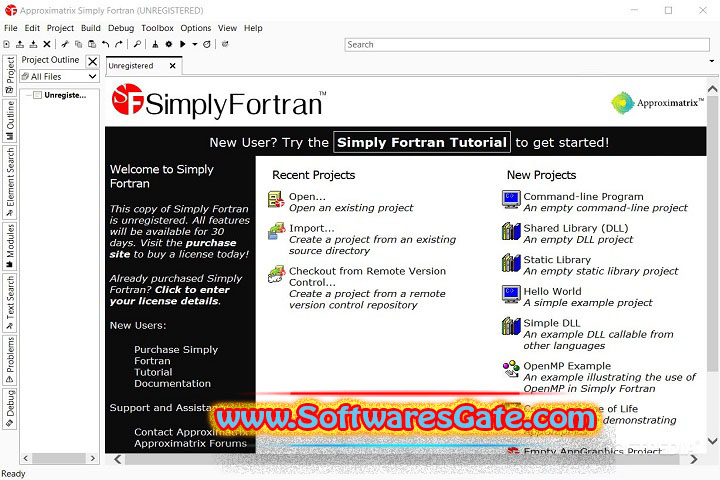The height and width of the screenshot is (480, 720).
Task: Open the dropdown arrow beside Run
Action: pyautogui.click(x=195, y=45)
